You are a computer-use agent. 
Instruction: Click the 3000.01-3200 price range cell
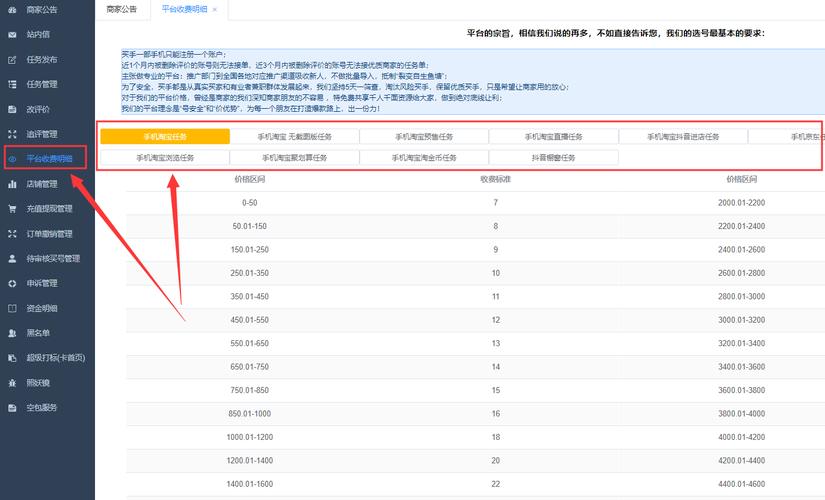click(x=741, y=320)
